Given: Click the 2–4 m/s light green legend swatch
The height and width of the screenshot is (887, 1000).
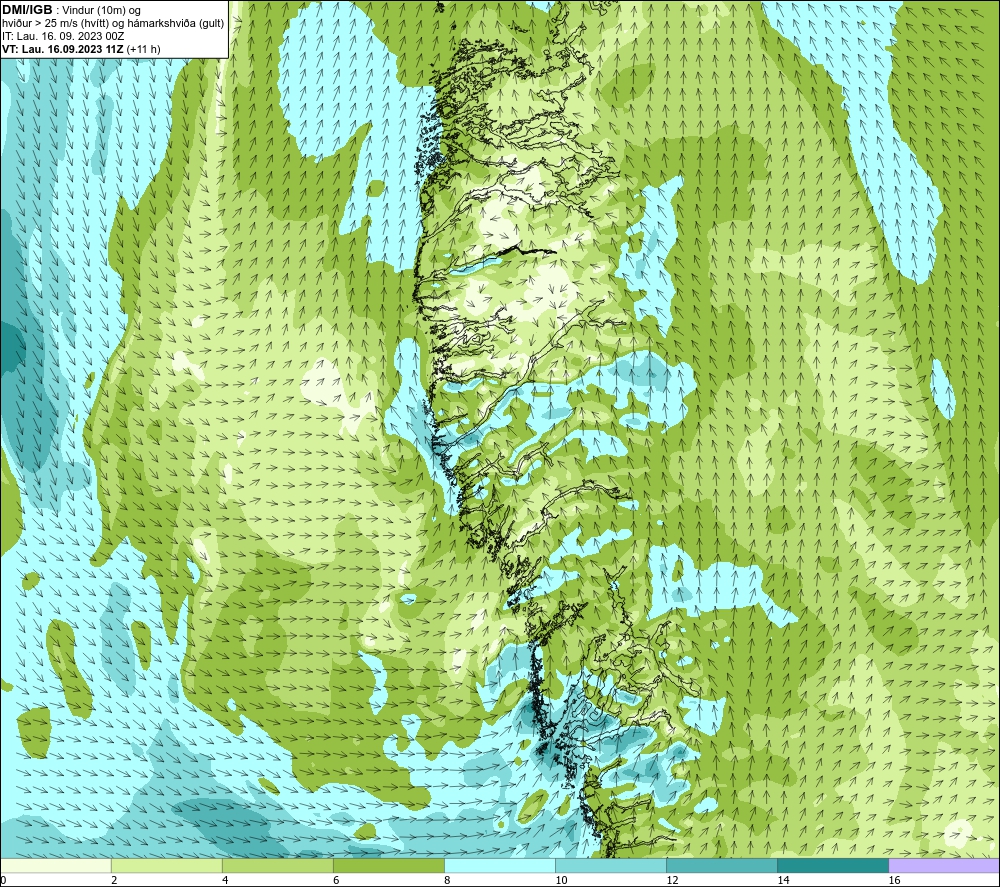Looking at the screenshot, I should coord(167,866).
